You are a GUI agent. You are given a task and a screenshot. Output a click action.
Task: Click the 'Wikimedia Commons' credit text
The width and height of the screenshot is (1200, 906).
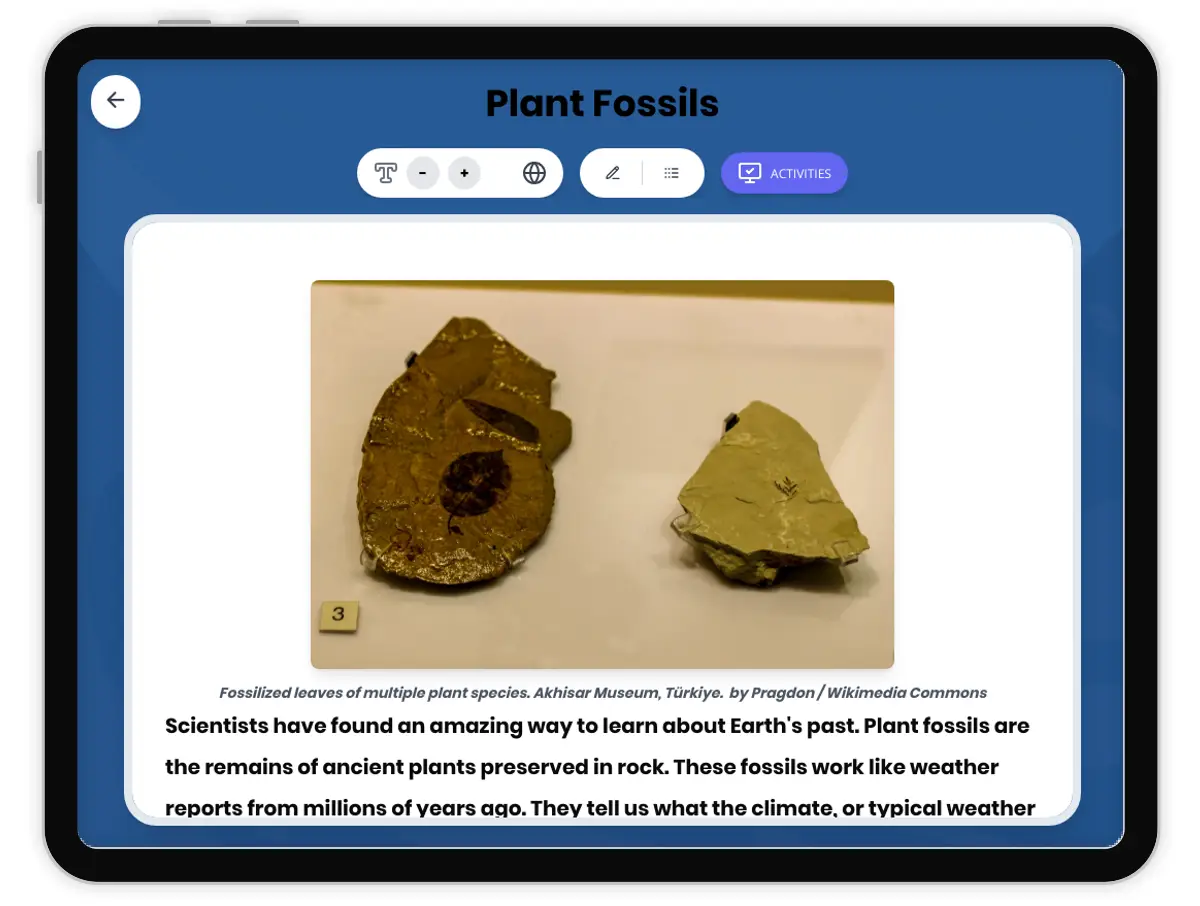pos(907,693)
